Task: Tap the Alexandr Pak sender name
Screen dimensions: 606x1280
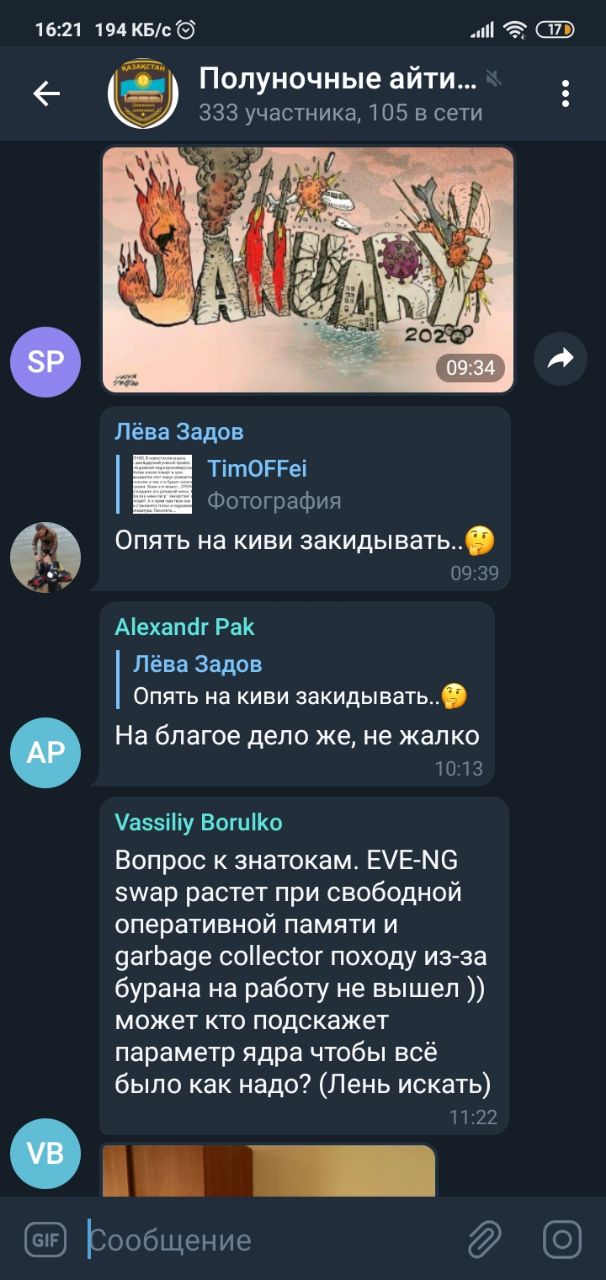Action: (x=185, y=627)
